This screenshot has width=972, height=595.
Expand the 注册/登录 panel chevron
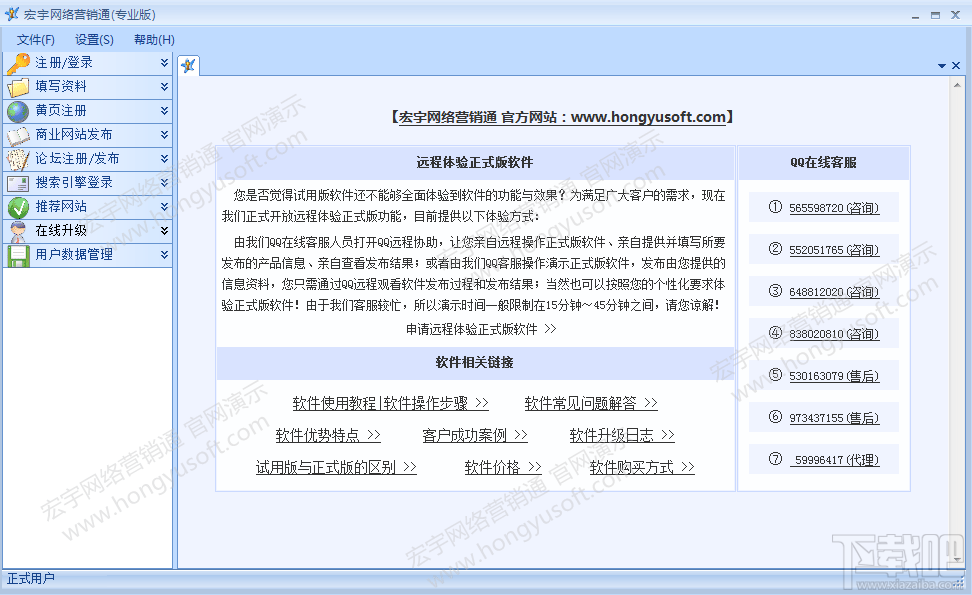164,63
